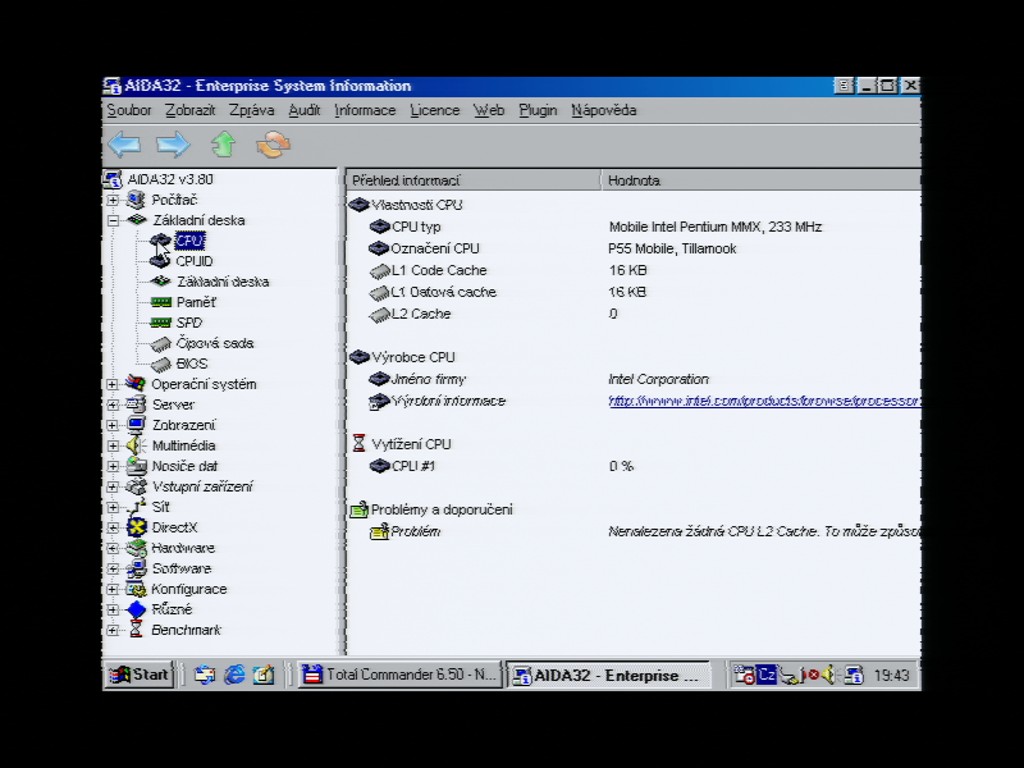Open the Nápověda menu
1024x768 pixels.
tap(604, 110)
